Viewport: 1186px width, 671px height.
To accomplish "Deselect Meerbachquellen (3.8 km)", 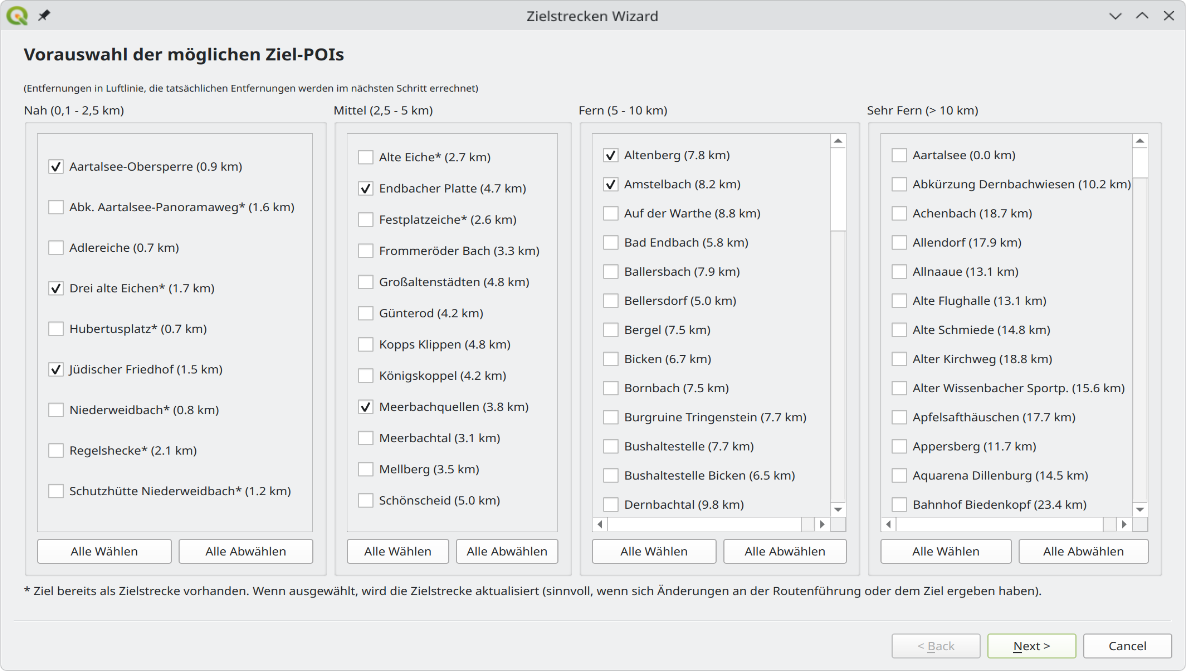I will click(x=366, y=407).
